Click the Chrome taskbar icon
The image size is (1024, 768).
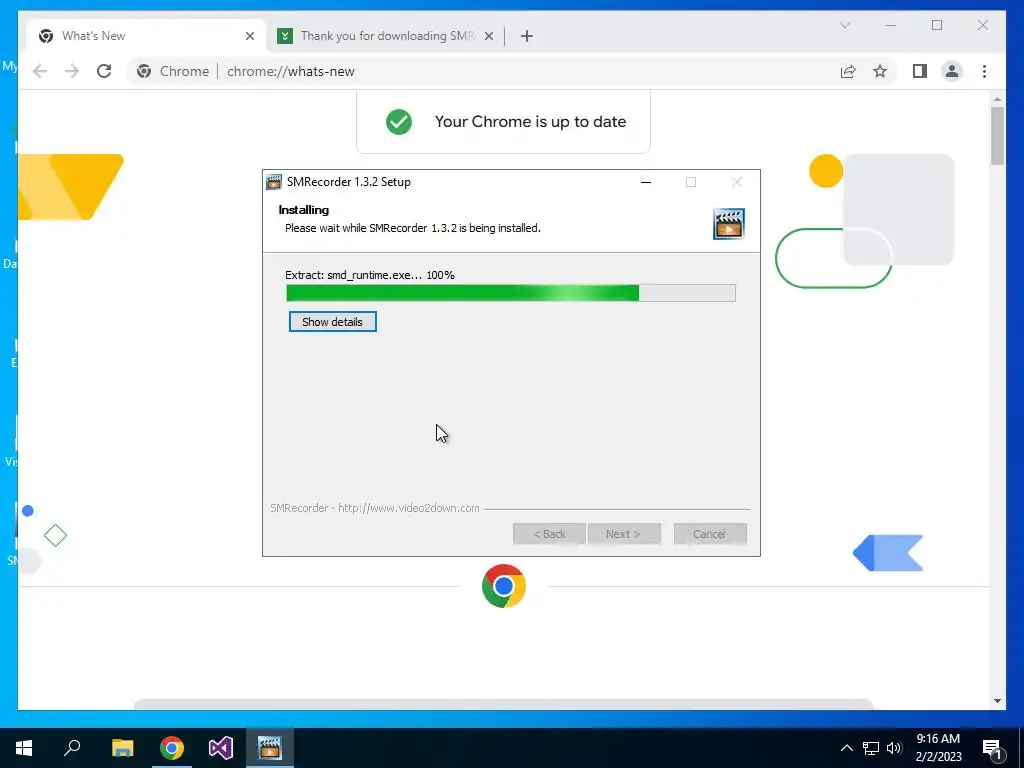pyautogui.click(x=172, y=748)
